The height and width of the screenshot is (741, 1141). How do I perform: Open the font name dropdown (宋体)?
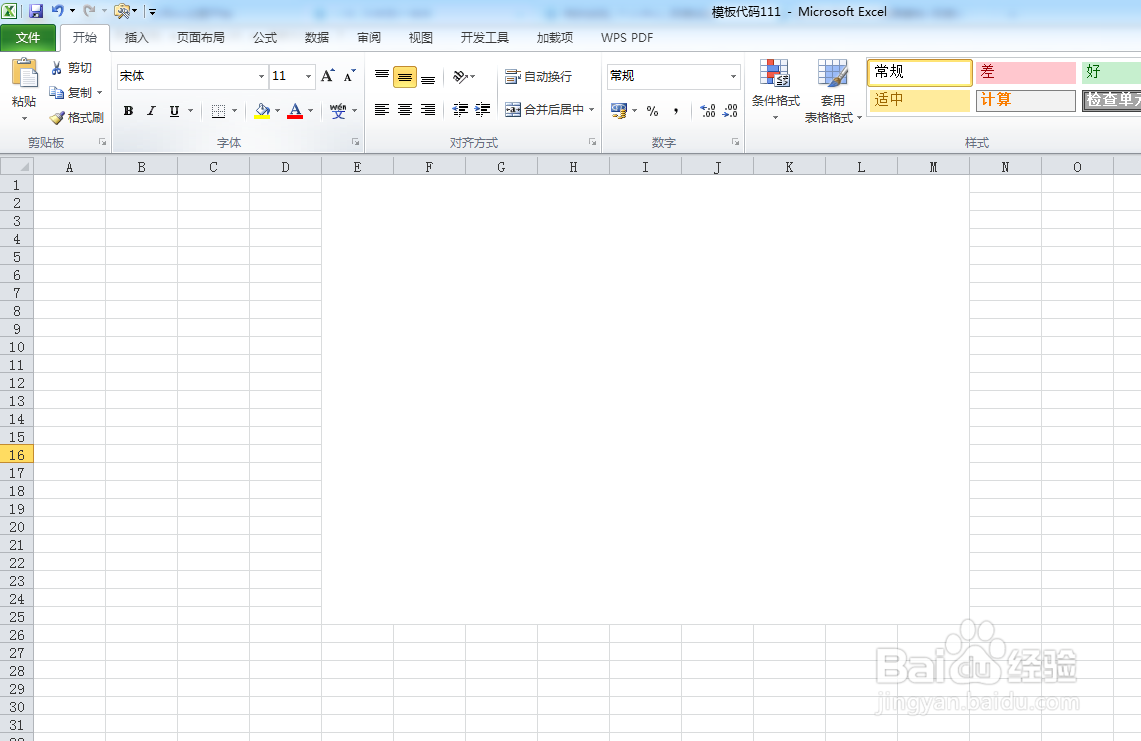click(261, 76)
